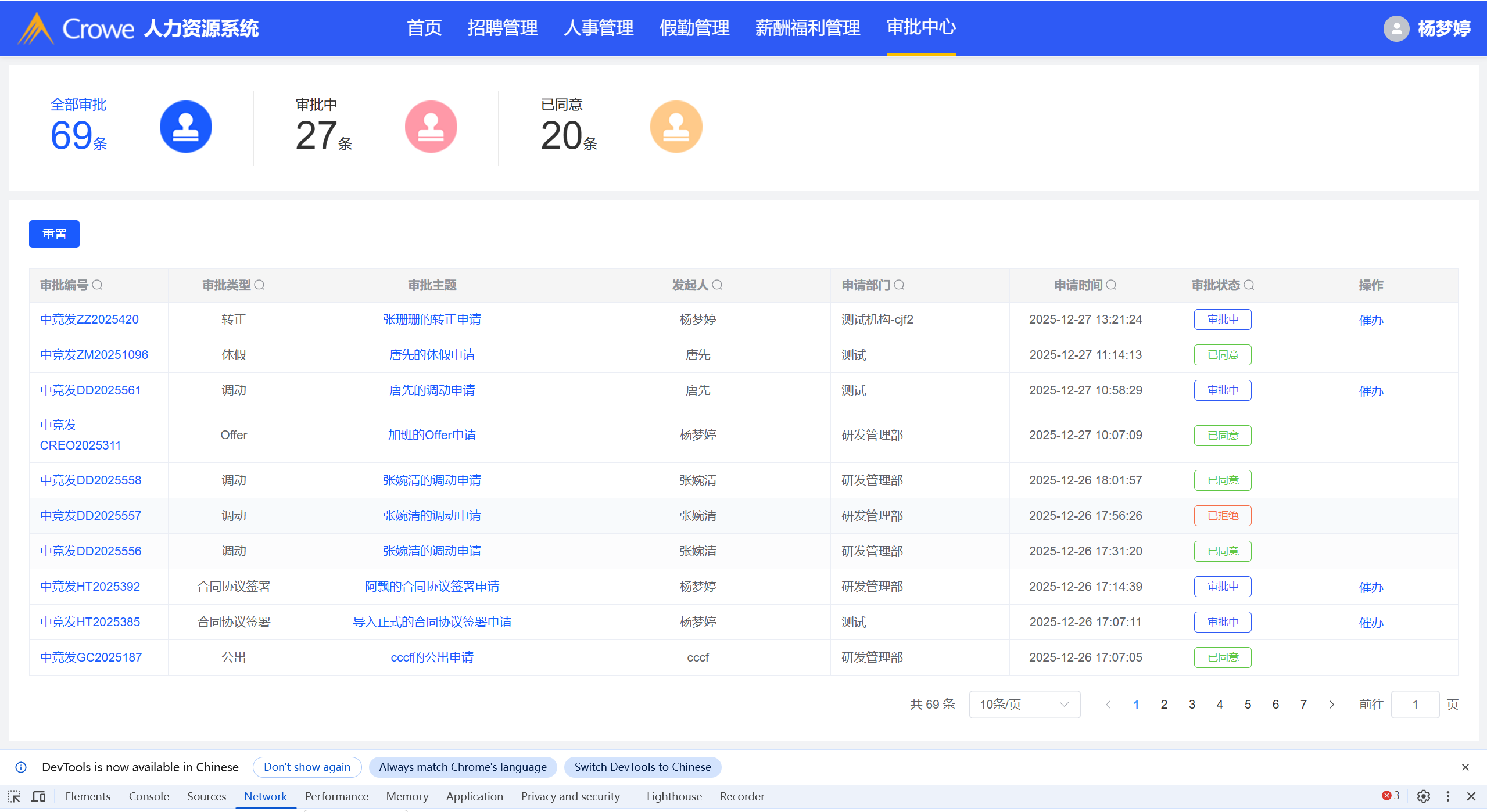Activate inspect element picker in DevTools

14,796
